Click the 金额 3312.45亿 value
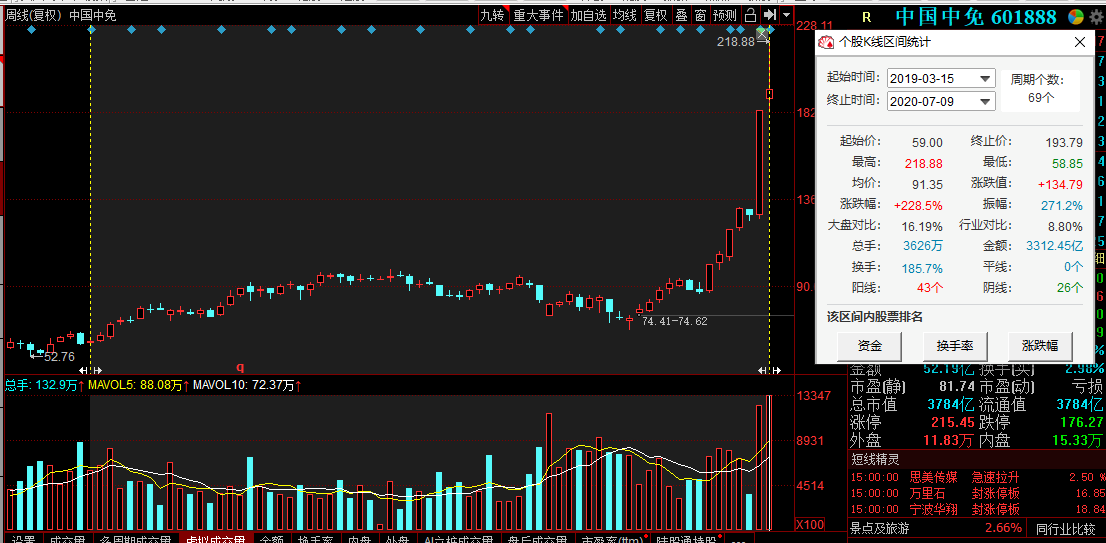The height and width of the screenshot is (543, 1106). (x=1055, y=246)
